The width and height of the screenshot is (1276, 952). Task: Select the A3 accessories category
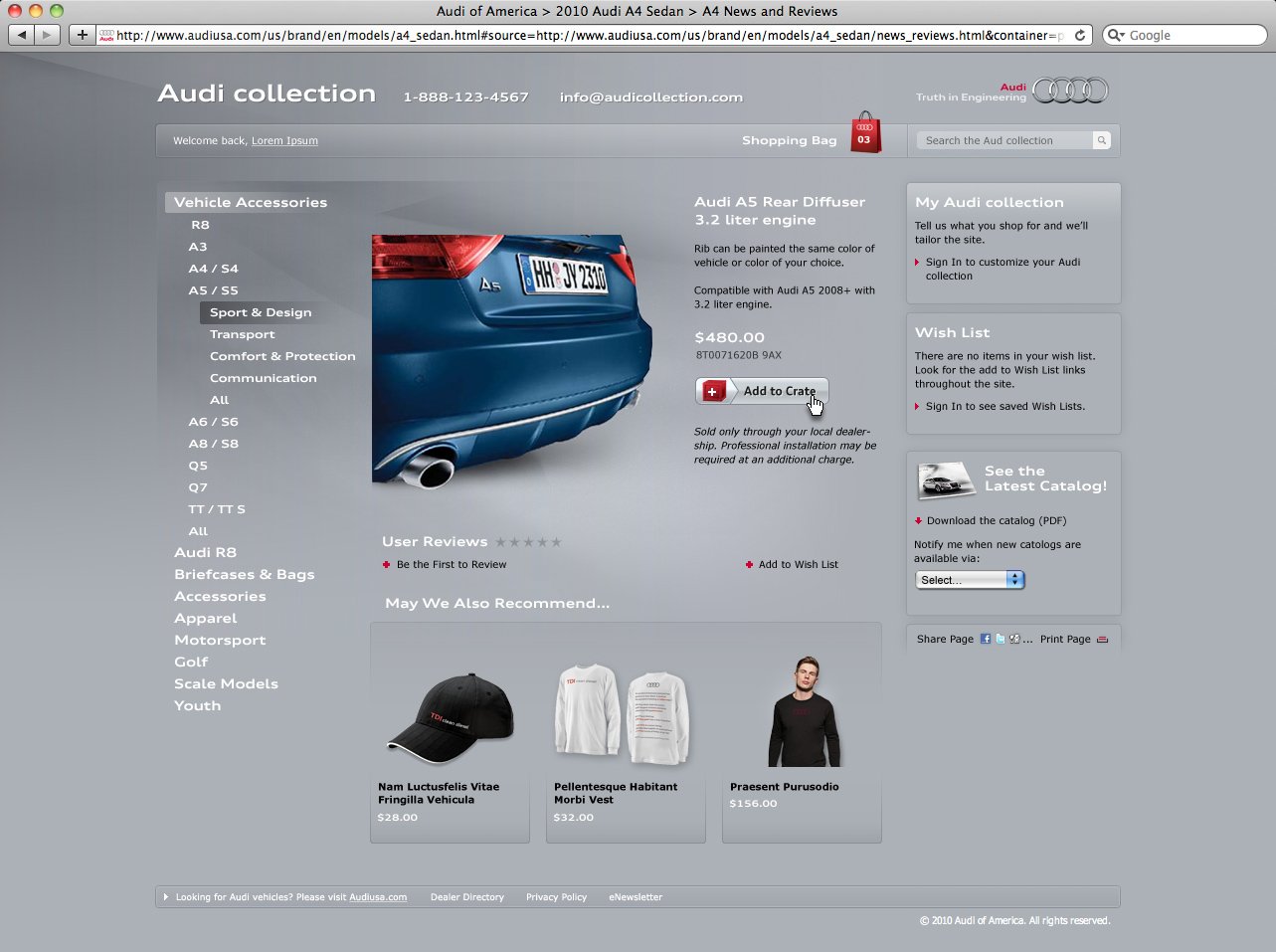point(198,247)
